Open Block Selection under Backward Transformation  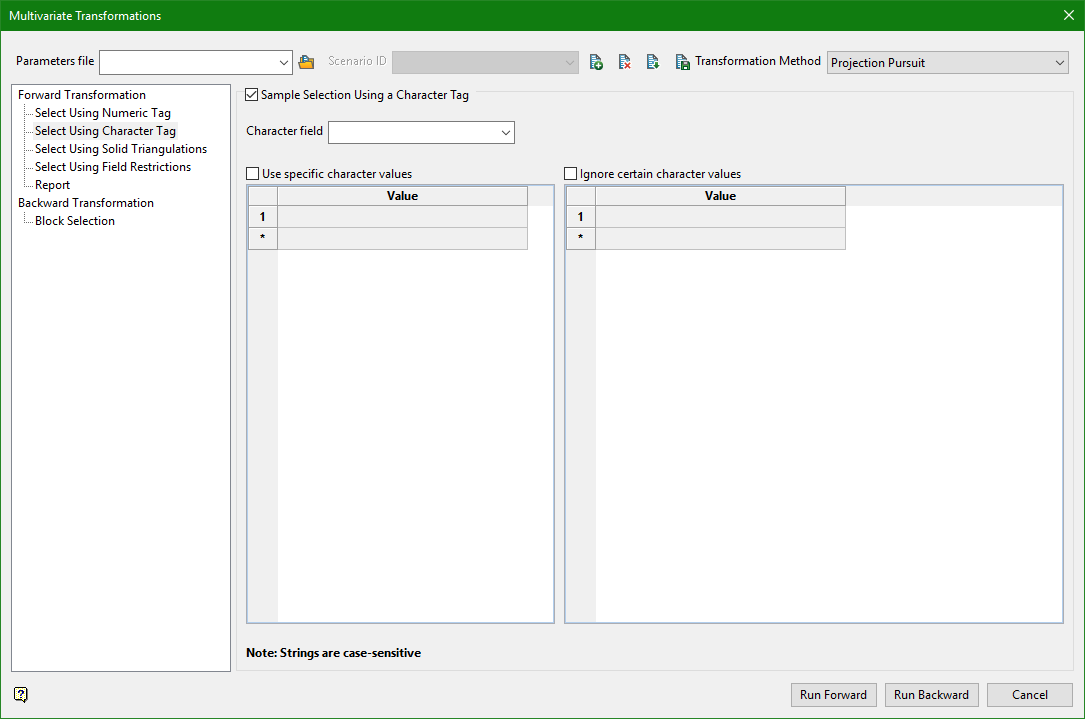[74, 221]
